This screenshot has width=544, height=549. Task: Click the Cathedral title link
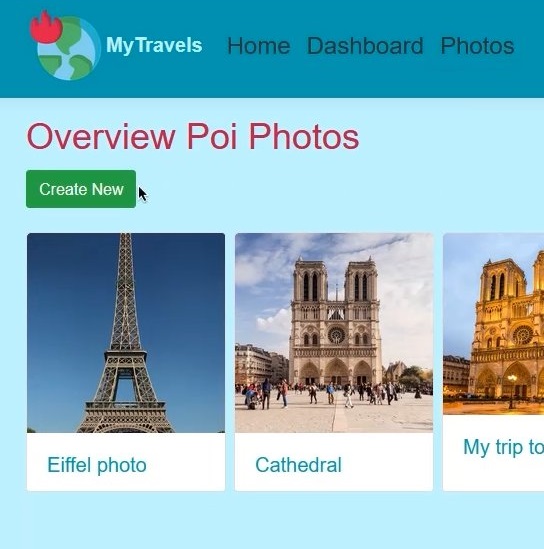(299, 465)
